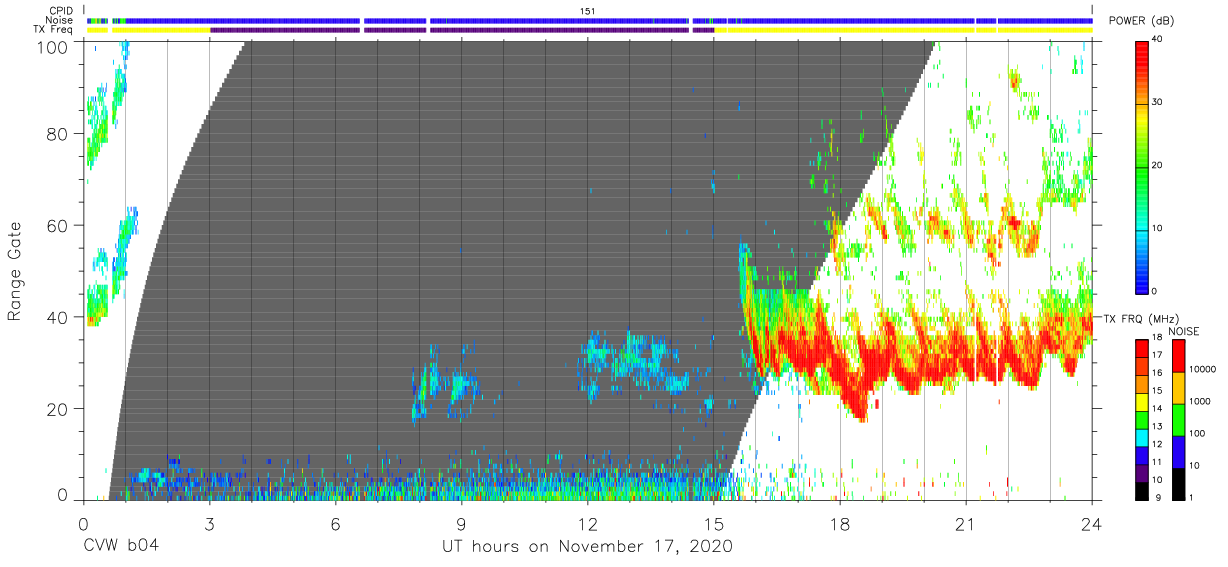
Task: Click y-axis tick label '40'
Action: click(x=58, y=318)
